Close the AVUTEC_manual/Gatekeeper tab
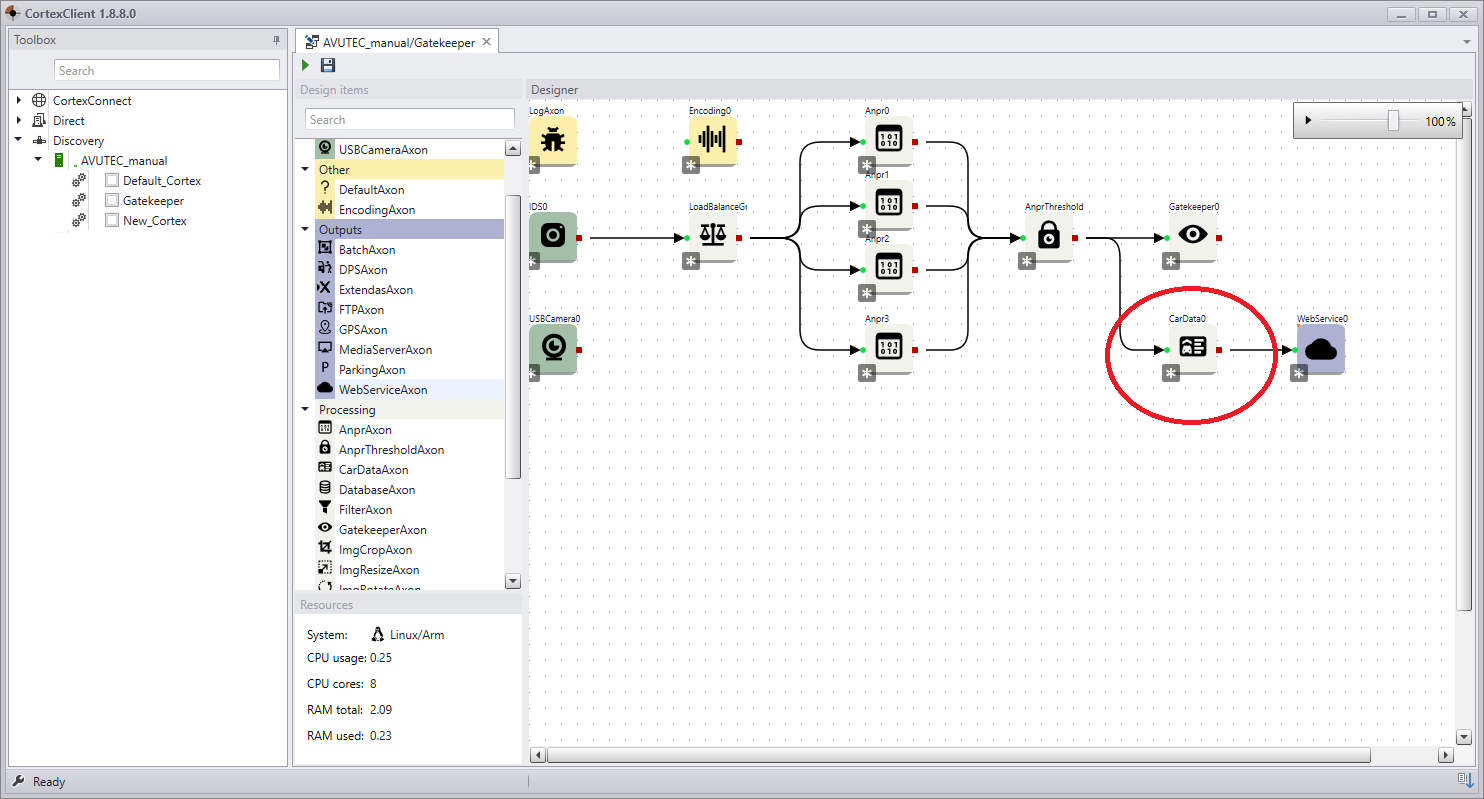Image resolution: width=1484 pixels, height=799 pixels. coord(486,42)
